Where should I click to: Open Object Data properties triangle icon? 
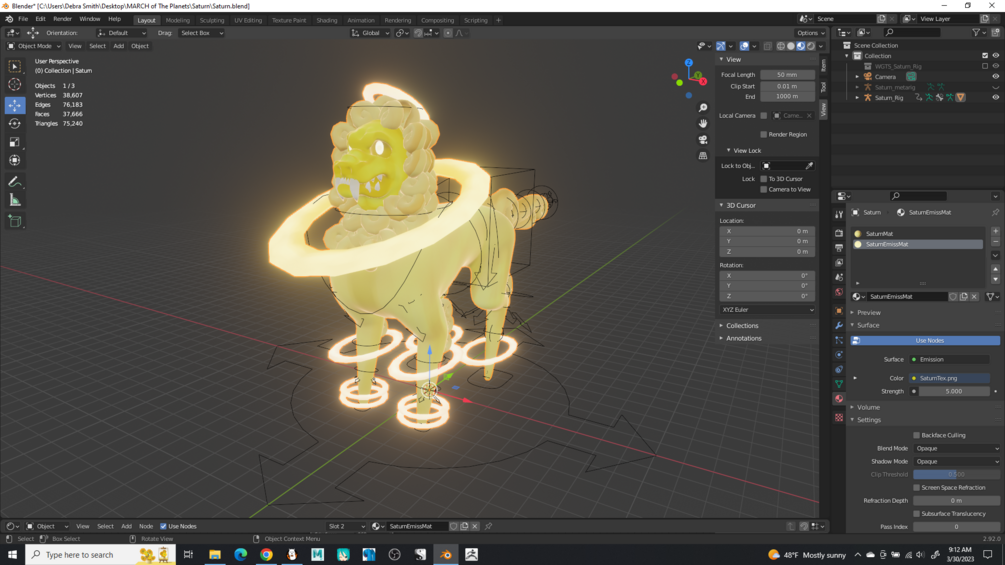point(839,384)
